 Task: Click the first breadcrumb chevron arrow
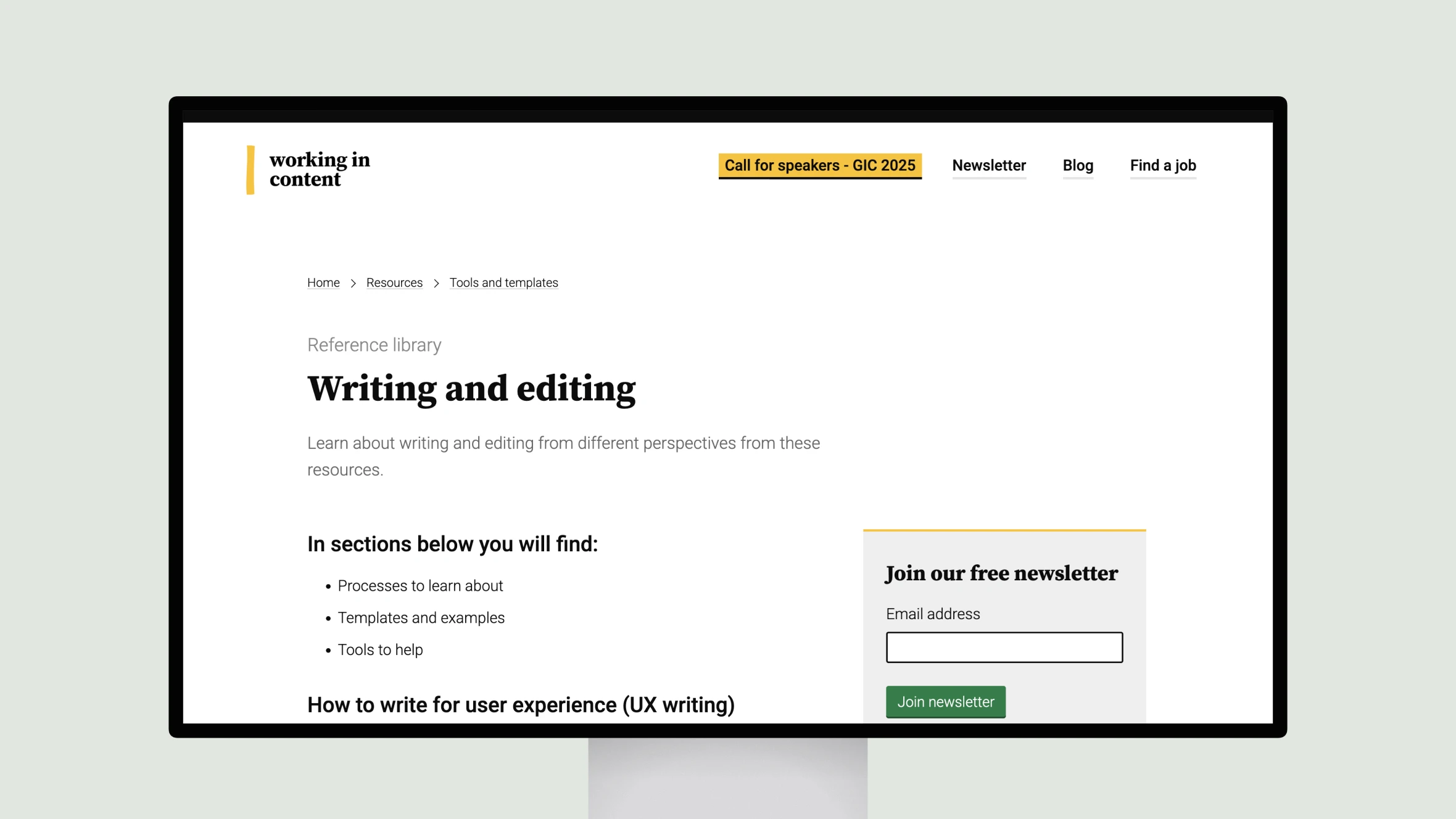click(x=354, y=282)
